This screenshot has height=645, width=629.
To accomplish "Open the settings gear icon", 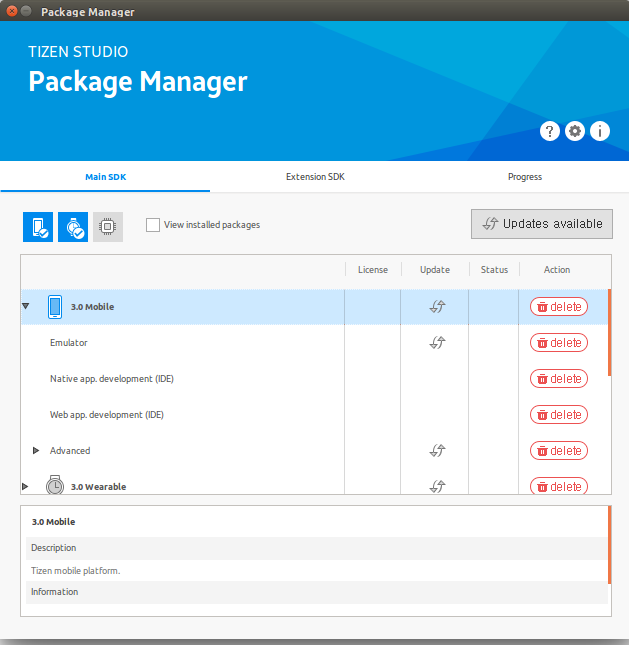I will click(x=574, y=131).
